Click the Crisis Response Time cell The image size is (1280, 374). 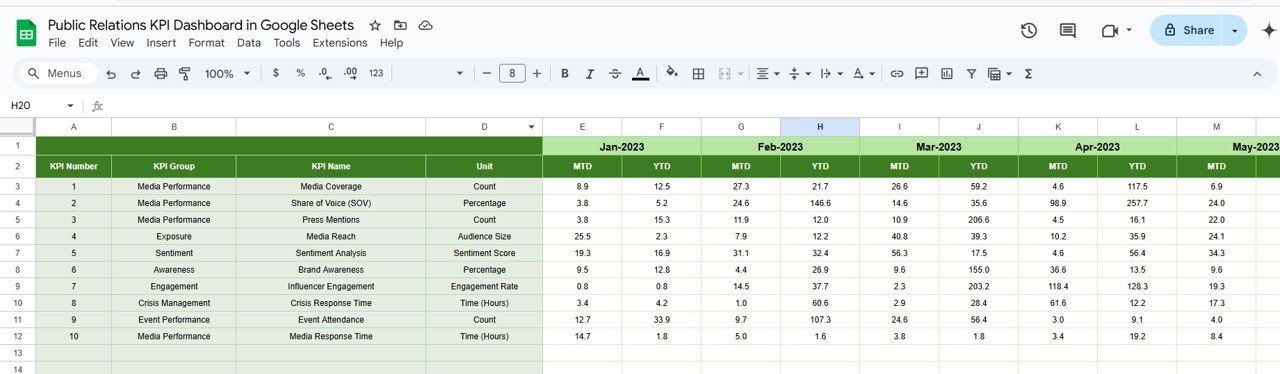(x=331, y=303)
